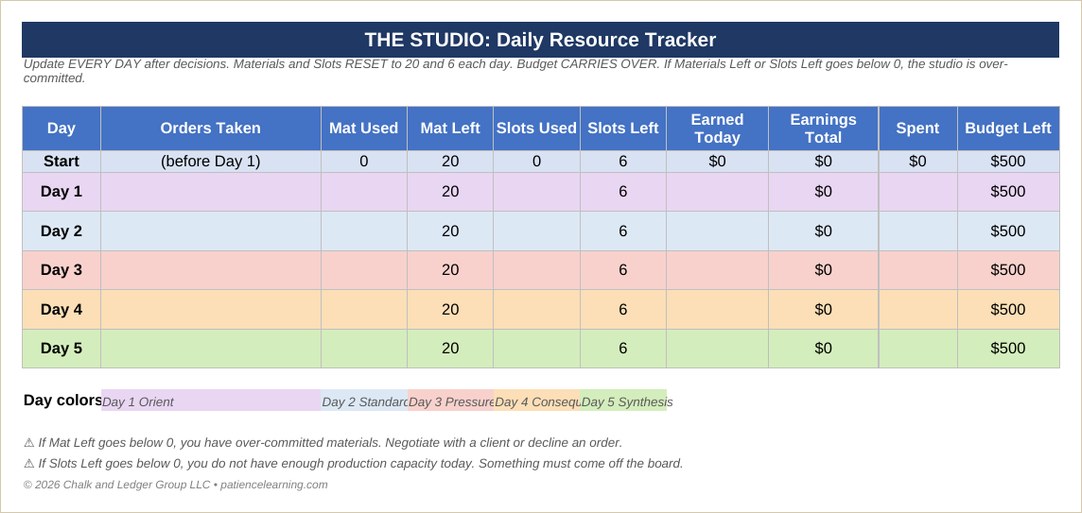1082x513 pixels.
Task: Click the Day 2 Spent cell
Action: click(918, 231)
